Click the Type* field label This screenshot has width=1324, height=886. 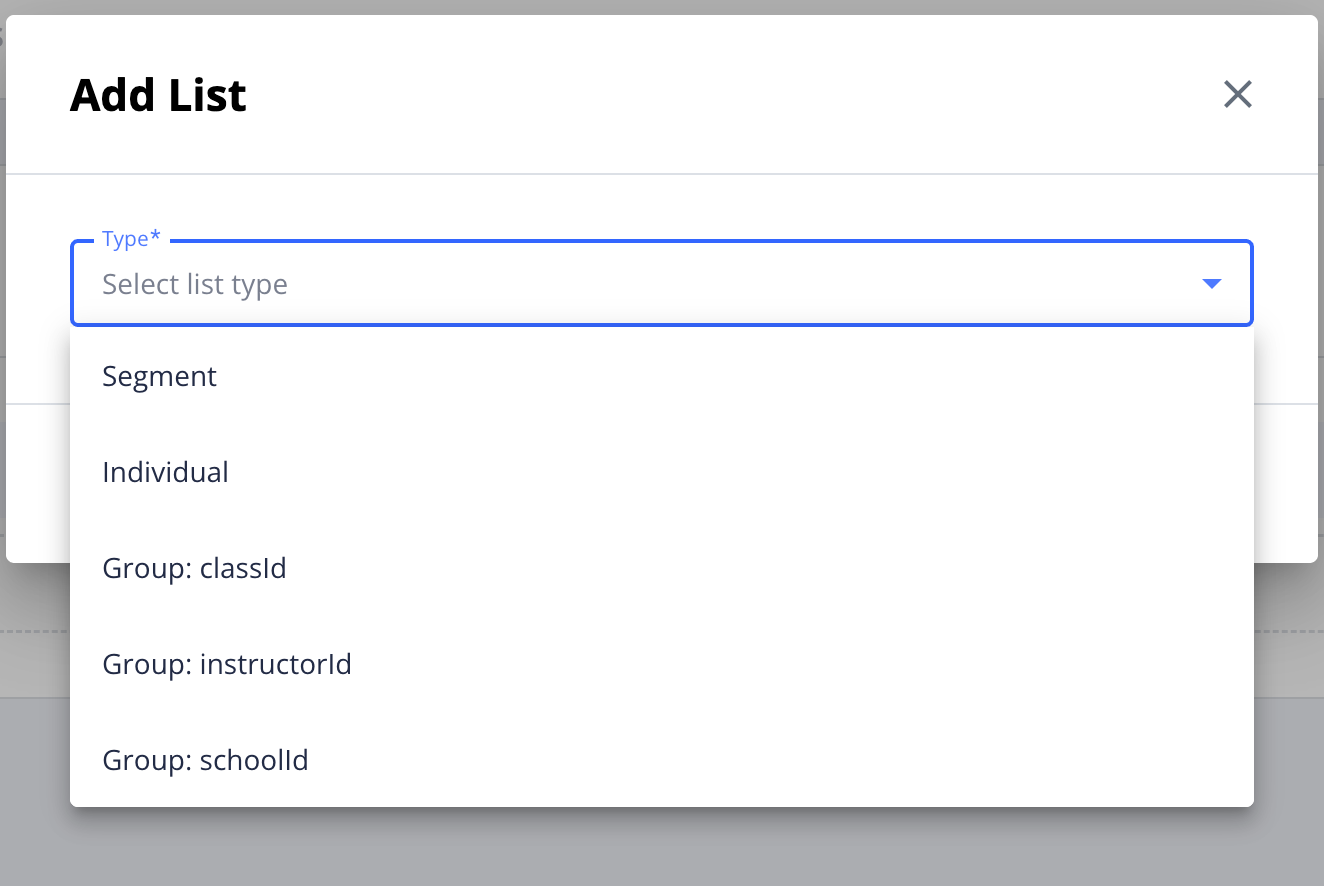click(131, 240)
